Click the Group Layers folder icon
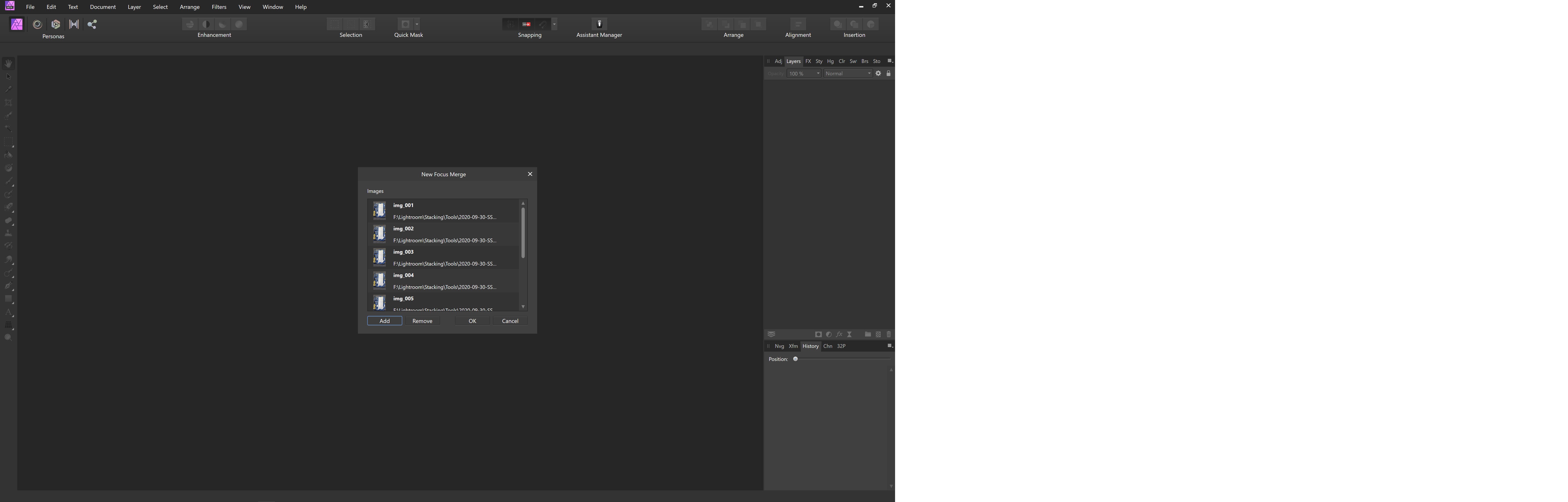This screenshot has width=1568, height=502. pyautogui.click(x=868, y=335)
